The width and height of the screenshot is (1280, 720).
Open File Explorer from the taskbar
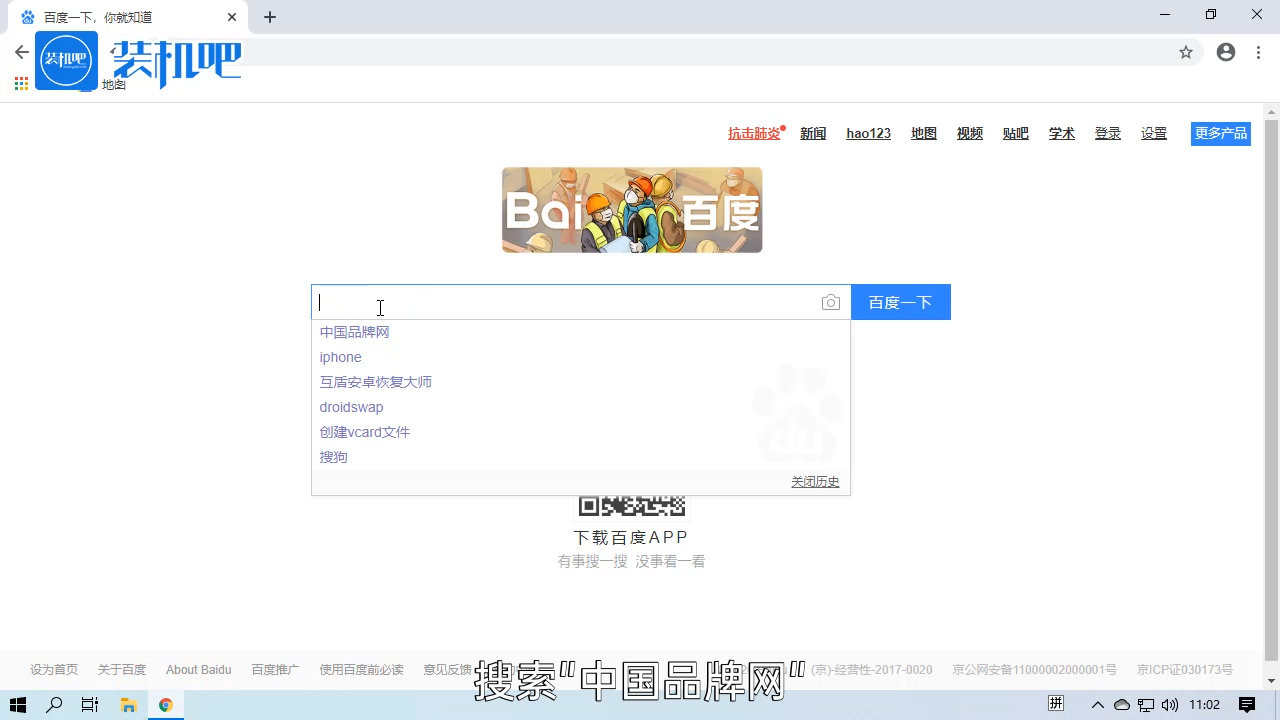[x=128, y=705]
